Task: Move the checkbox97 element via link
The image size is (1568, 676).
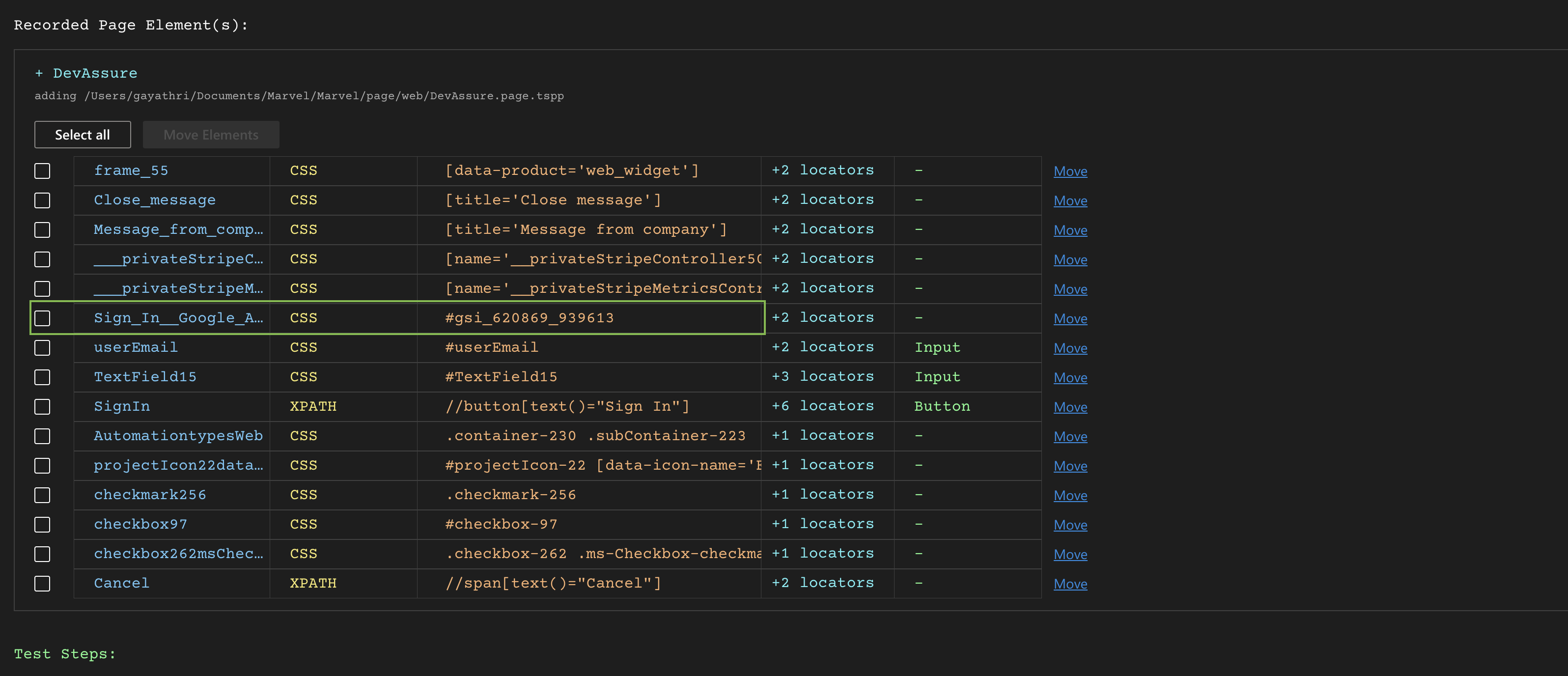Action: pos(1069,525)
